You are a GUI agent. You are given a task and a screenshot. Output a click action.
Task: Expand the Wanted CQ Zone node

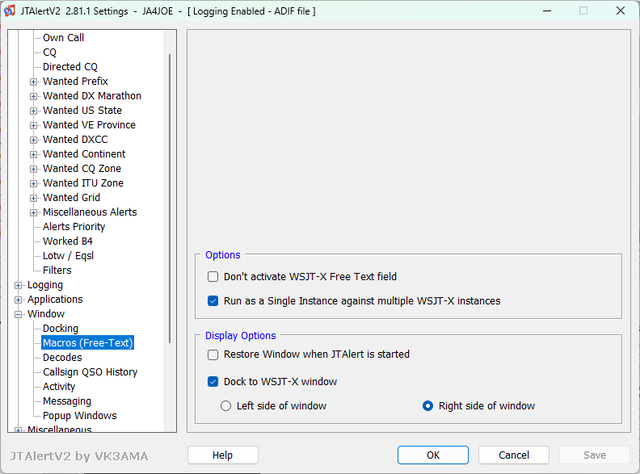pyautogui.click(x=33, y=169)
